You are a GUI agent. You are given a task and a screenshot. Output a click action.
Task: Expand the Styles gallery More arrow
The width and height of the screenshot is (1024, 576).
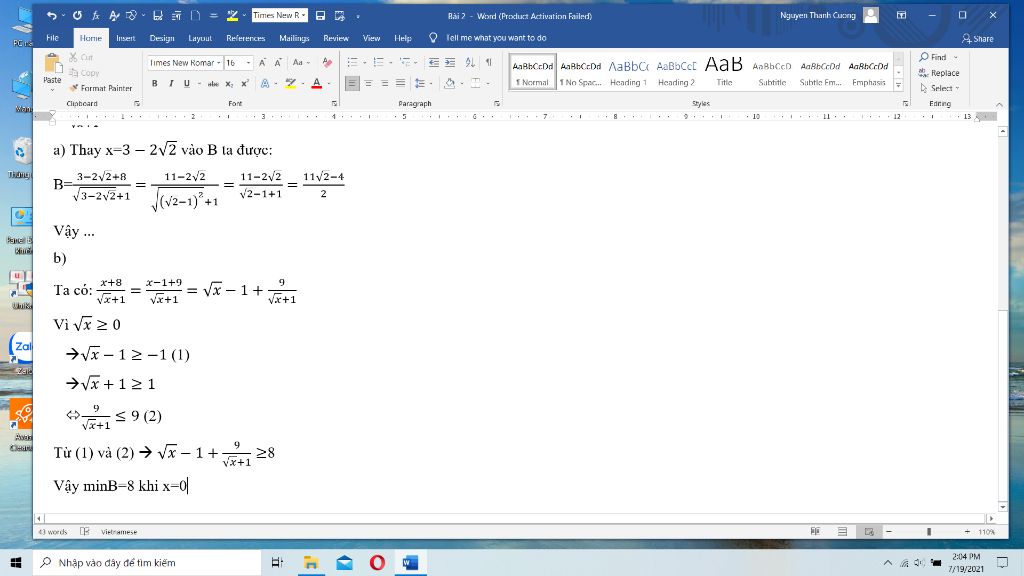tap(899, 86)
